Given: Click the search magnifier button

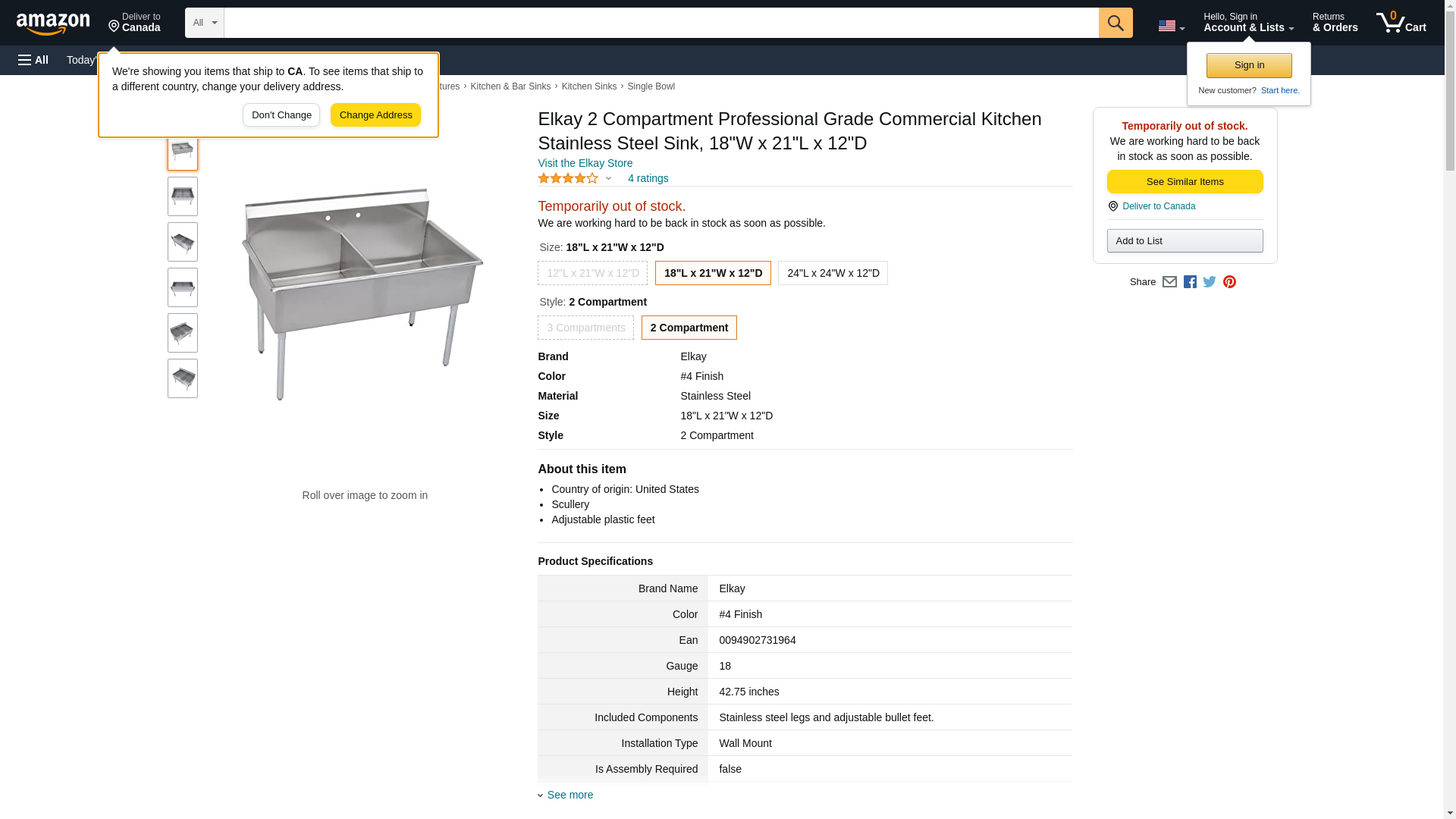Looking at the screenshot, I should pos(1115,23).
